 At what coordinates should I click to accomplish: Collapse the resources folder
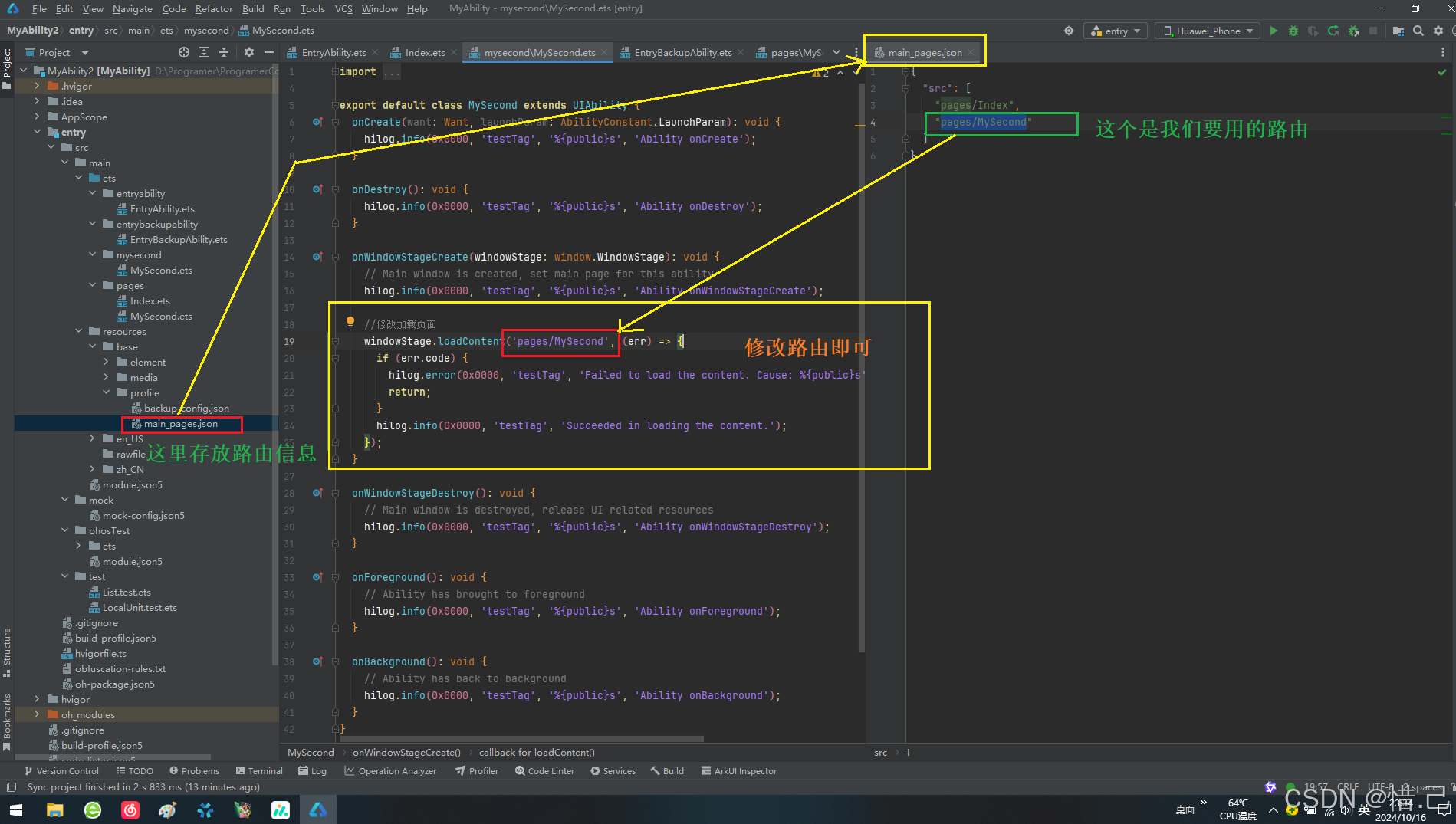point(78,331)
